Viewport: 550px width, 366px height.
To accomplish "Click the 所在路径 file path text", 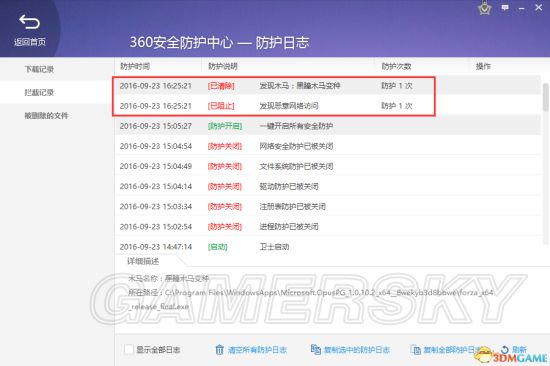I will pyautogui.click(x=311, y=299).
